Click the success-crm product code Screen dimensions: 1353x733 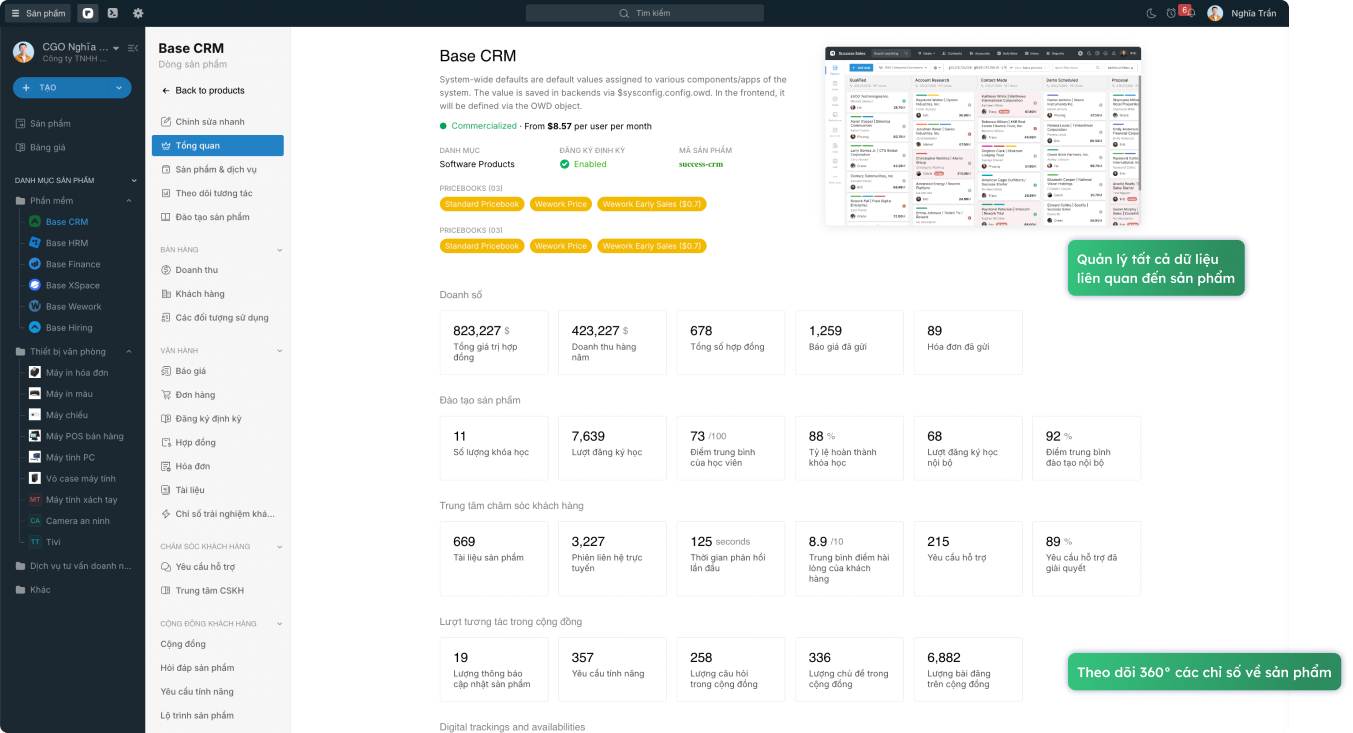tap(701, 164)
